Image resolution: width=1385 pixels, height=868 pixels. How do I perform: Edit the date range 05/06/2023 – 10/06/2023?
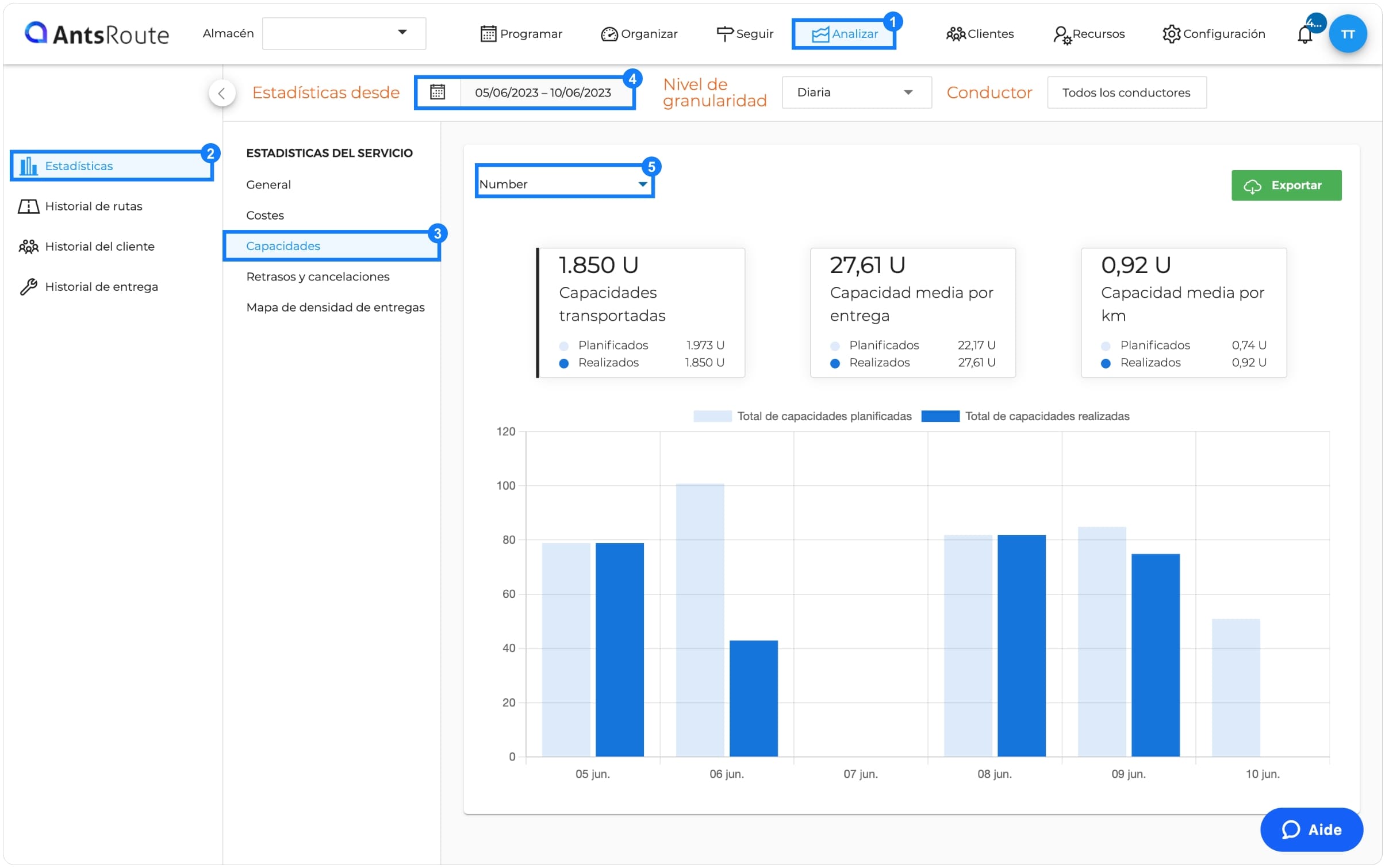coord(542,93)
